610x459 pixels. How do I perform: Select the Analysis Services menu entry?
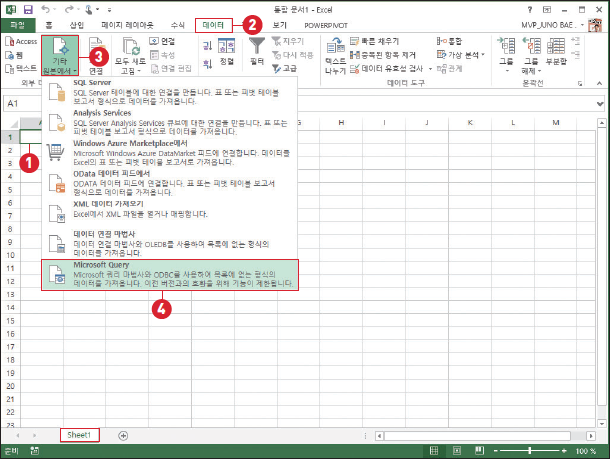pos(170,123)
